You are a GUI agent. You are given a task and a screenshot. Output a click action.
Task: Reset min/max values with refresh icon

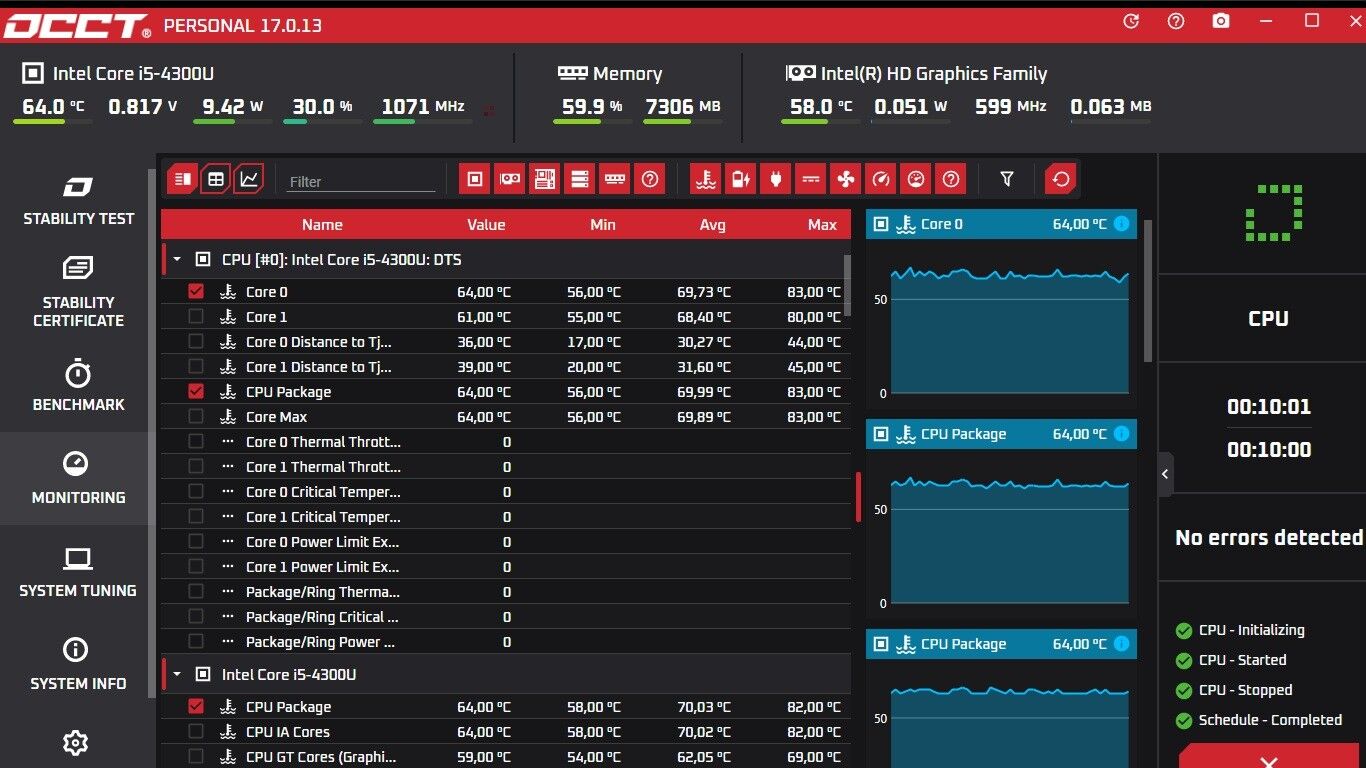coord(1061,179)
